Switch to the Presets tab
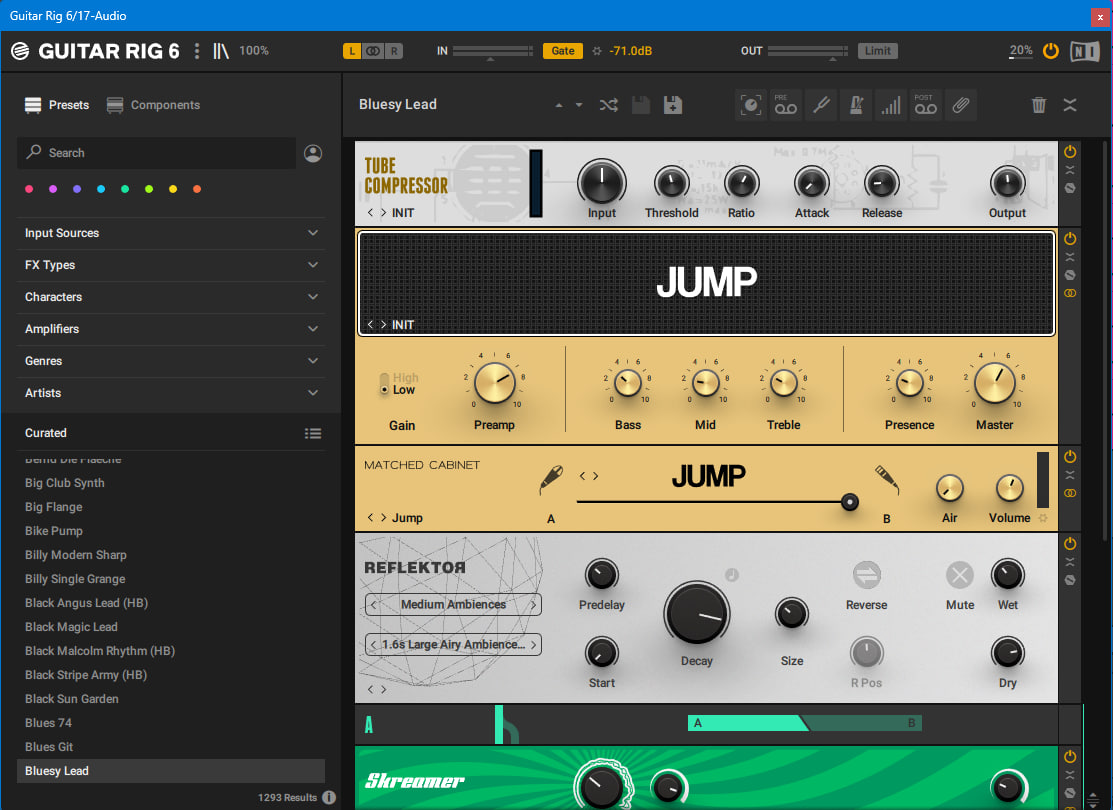The width and height of the screenshot is (1113, 810). pos(57,105)
